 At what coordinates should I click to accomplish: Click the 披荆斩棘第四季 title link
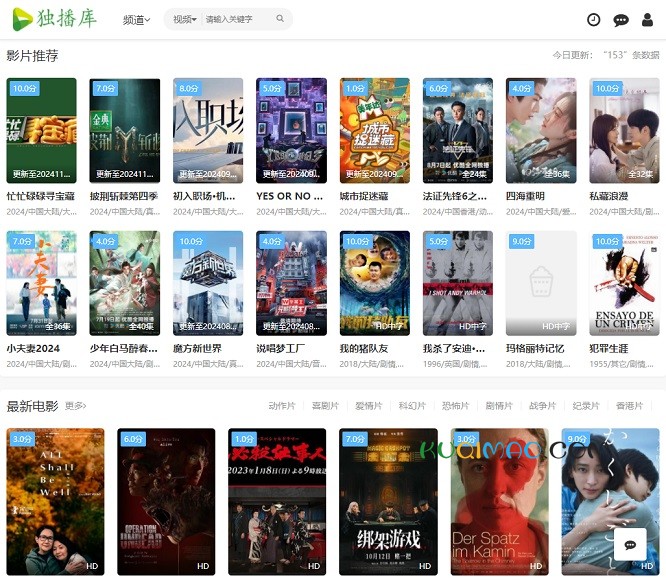pos(124,196)
